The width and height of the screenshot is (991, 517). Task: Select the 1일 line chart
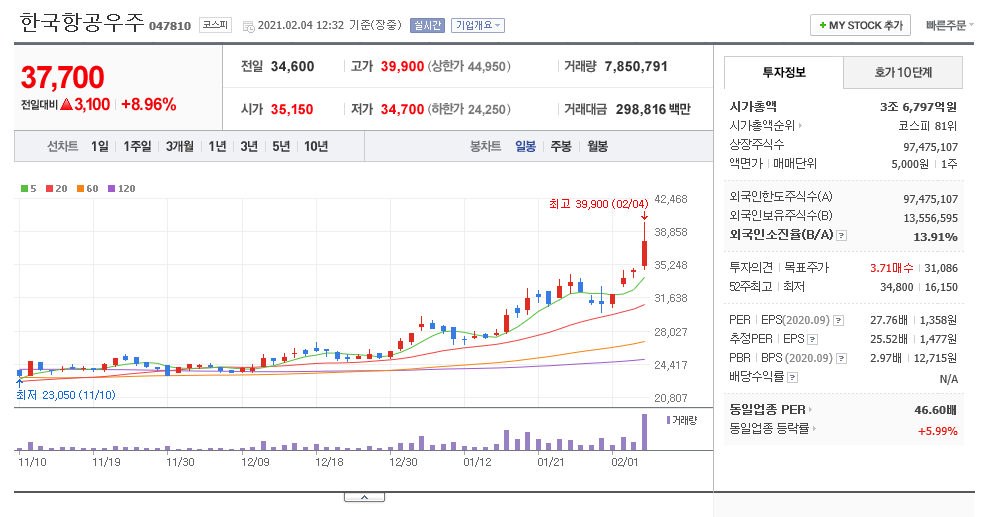pos(100,146)
